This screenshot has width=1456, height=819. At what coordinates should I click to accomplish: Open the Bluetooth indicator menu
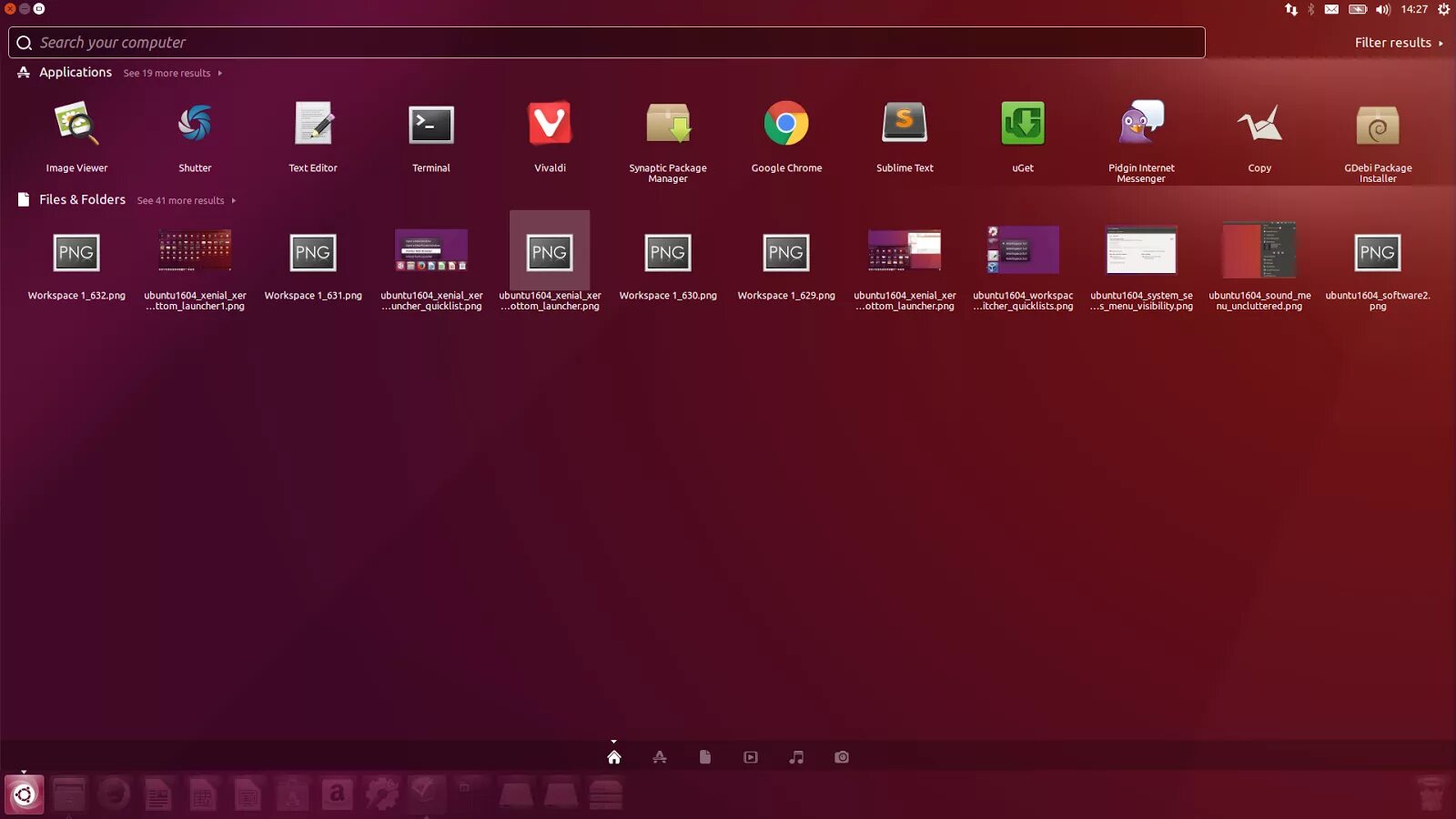1311,9
